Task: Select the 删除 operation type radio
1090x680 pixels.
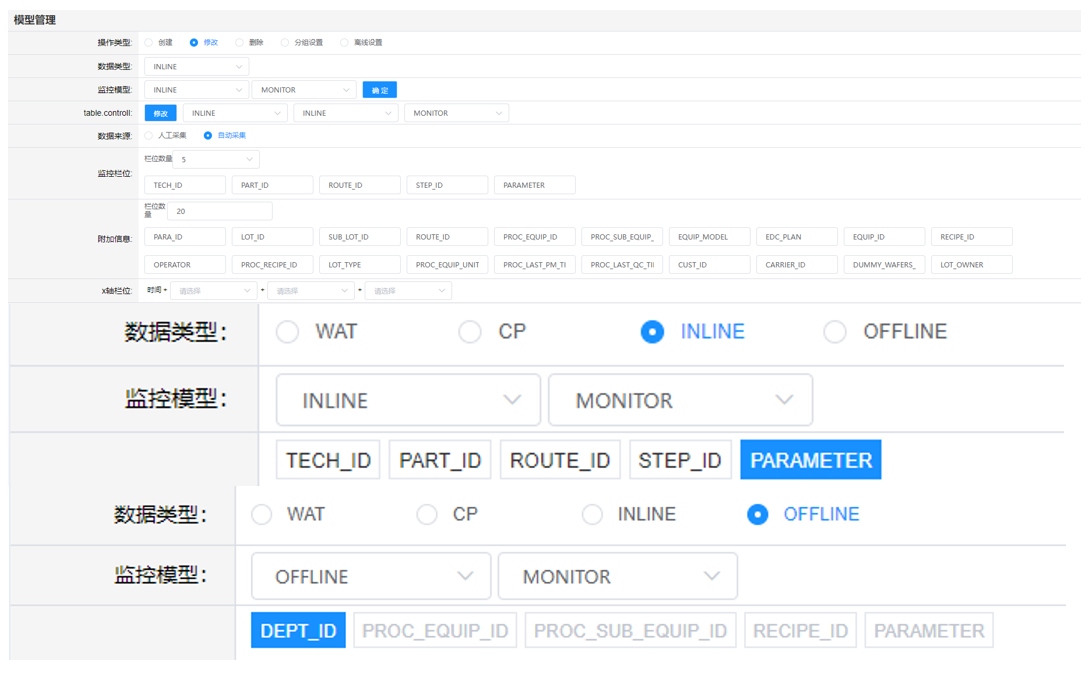Action: (x=240, y=43)
